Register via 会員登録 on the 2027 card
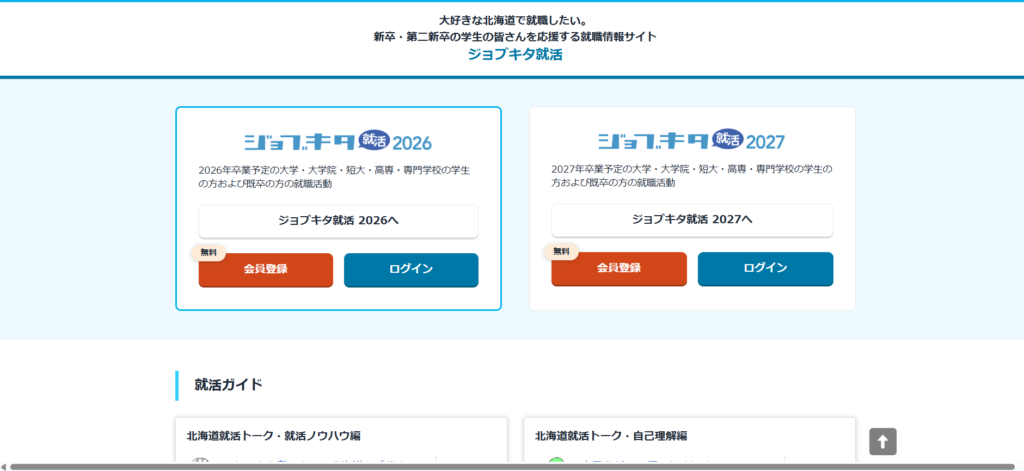 [618, 268]
